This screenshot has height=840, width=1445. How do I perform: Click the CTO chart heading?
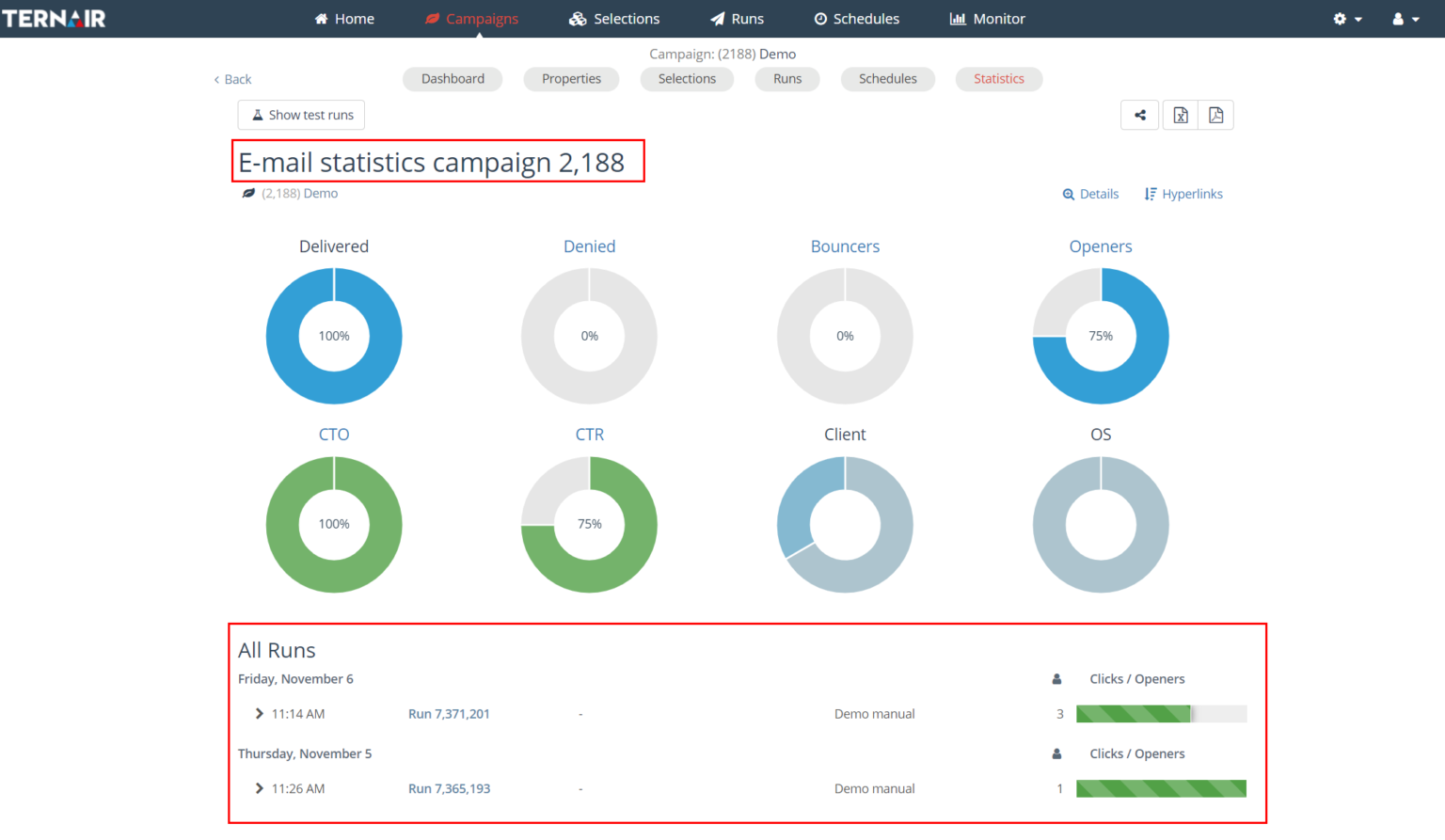[x=334, y=435]
